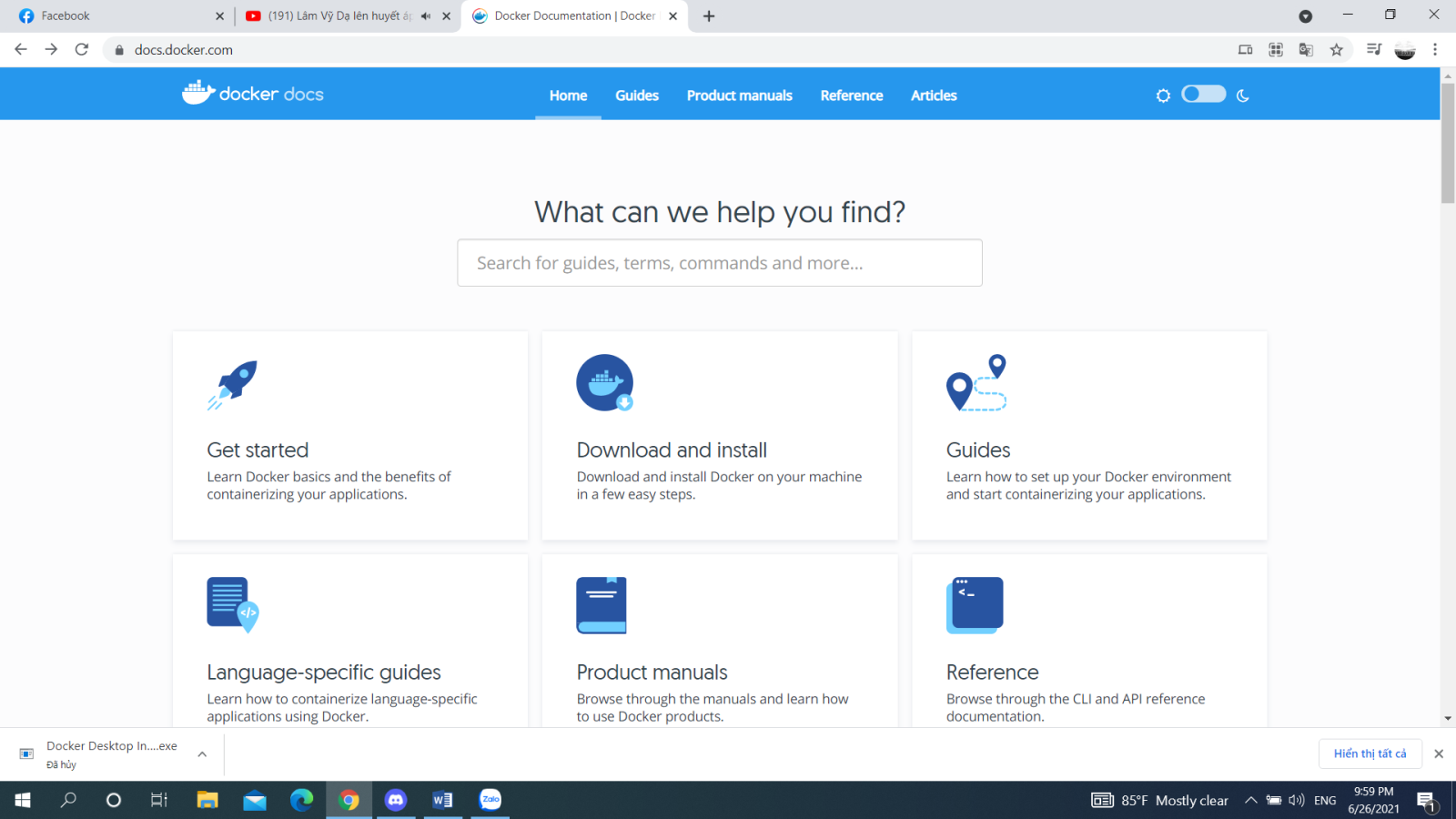This screenshot has height=819, width=1456.
Task: Open Microsoft Word from taskbar
Action: pos(442,800)
